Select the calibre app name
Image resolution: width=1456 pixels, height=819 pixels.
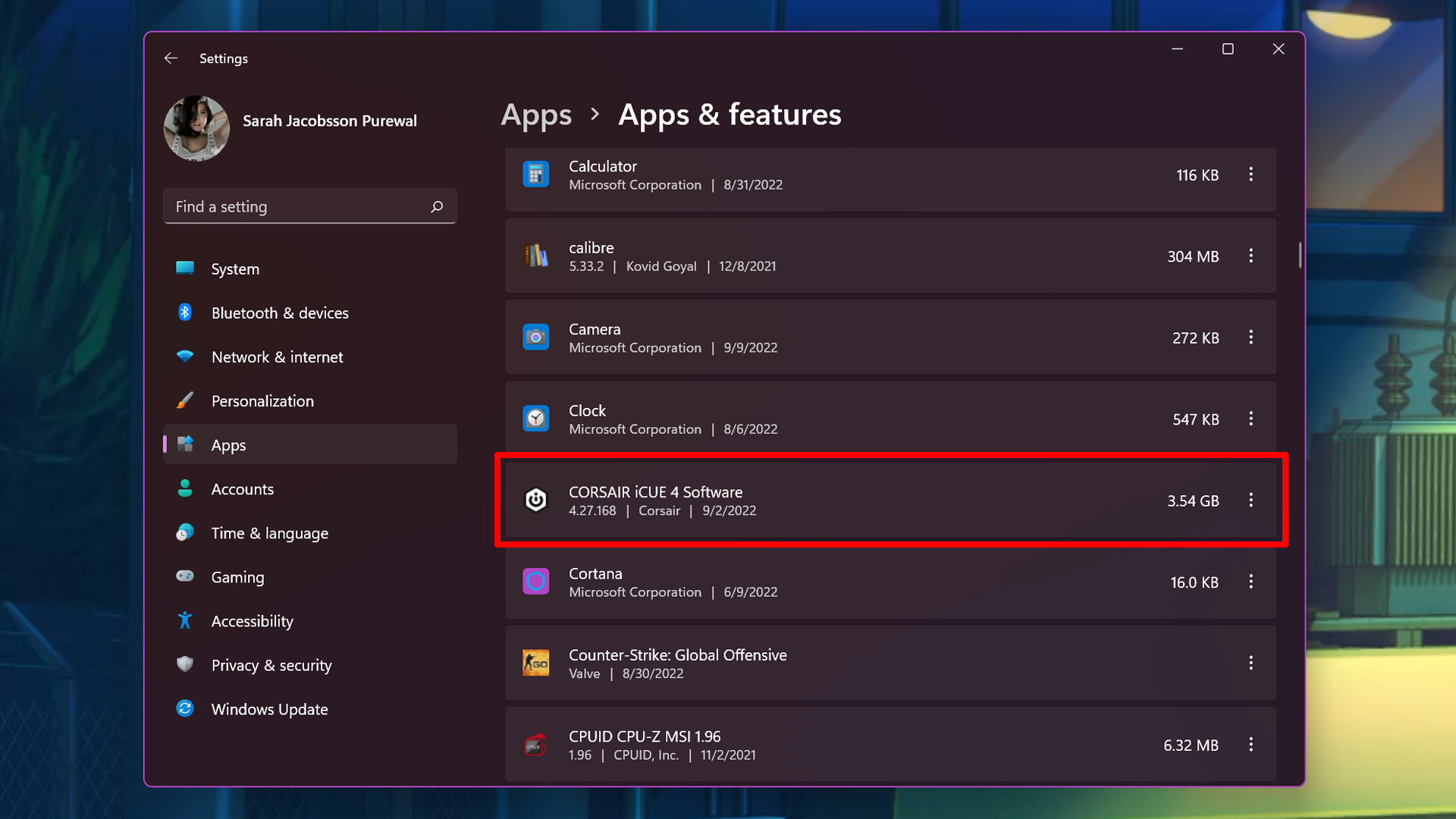pos(591,248)
